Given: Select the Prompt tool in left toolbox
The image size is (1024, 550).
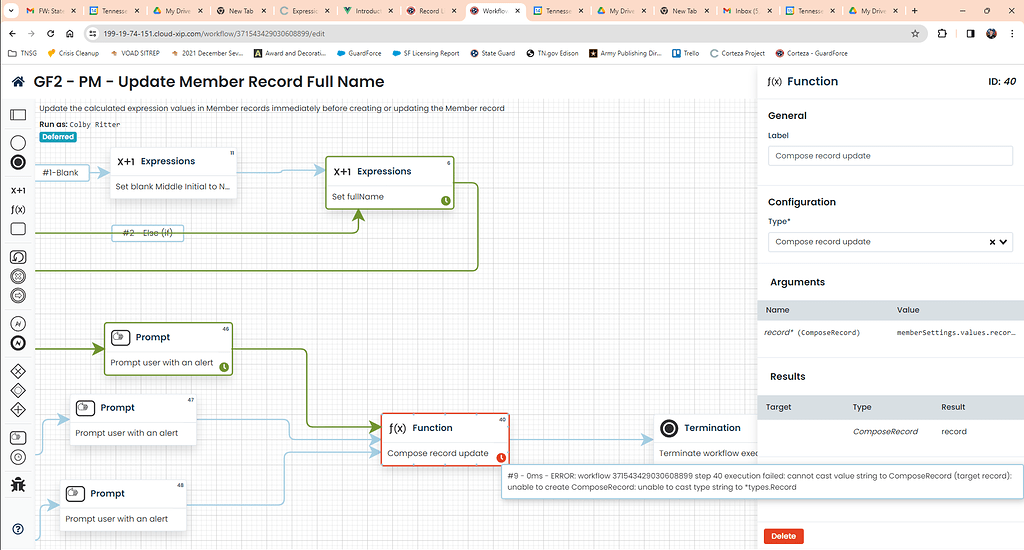Looking at the screenshot, I should pyautogui.click(x=18, y=438).
